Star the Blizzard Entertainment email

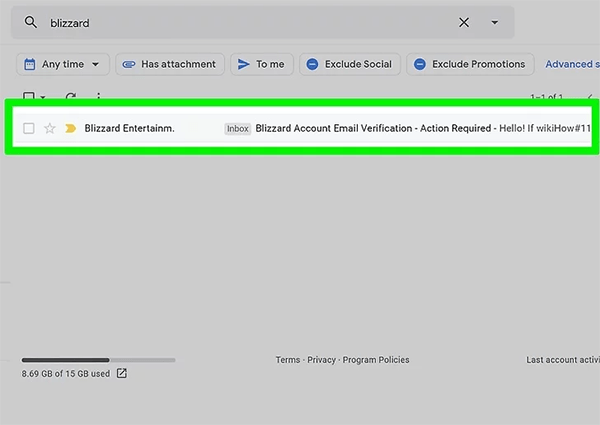(50, 128)
